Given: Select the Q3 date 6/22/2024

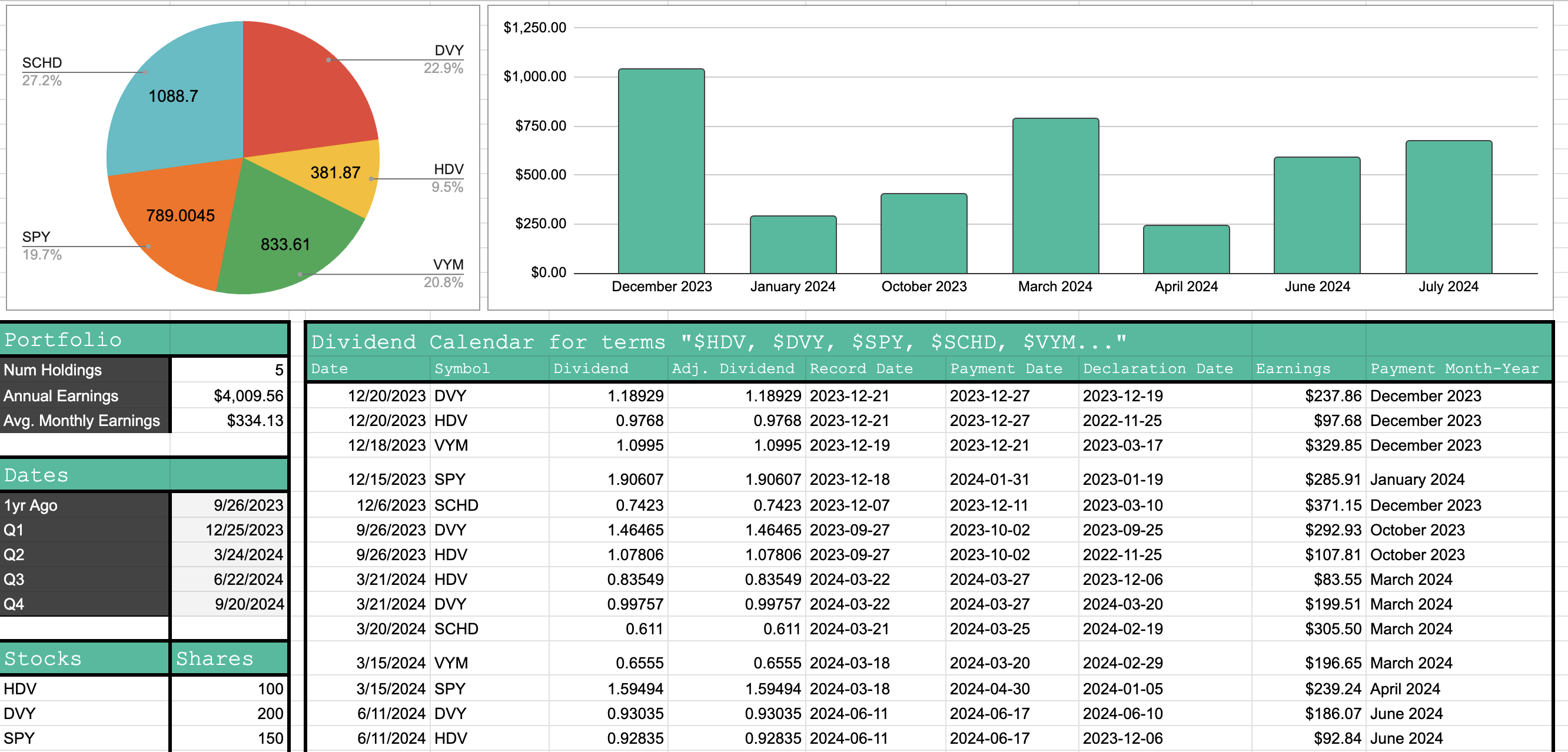Looking at the screenshot, I should coord(229,579).
